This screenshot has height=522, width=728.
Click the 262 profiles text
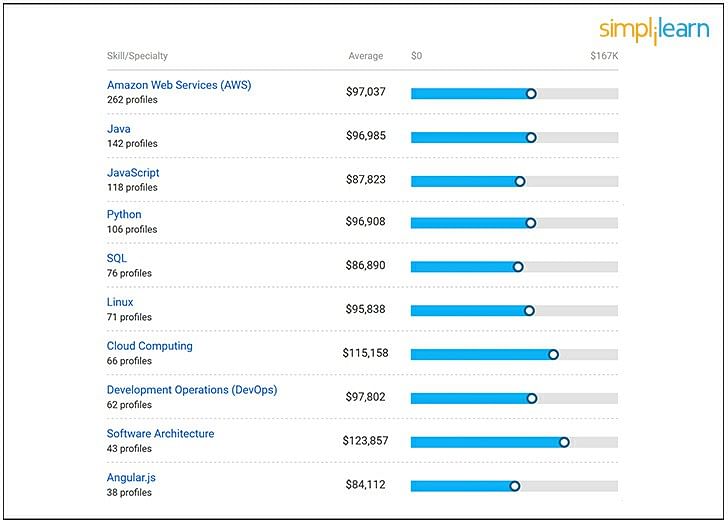132,99
